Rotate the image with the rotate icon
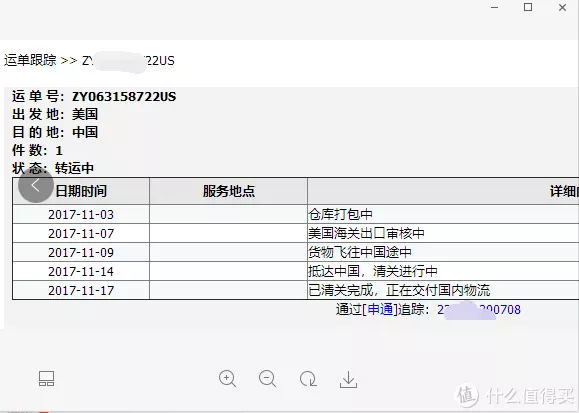 308,379
